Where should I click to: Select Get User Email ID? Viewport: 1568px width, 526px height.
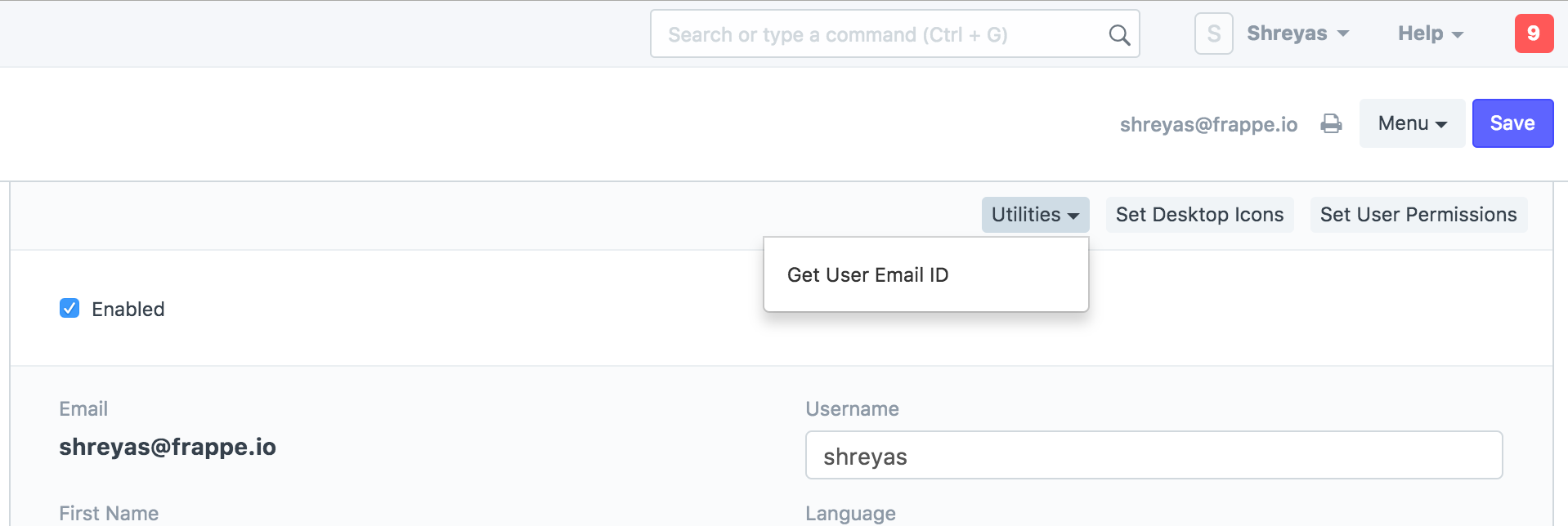click(867, 275)
